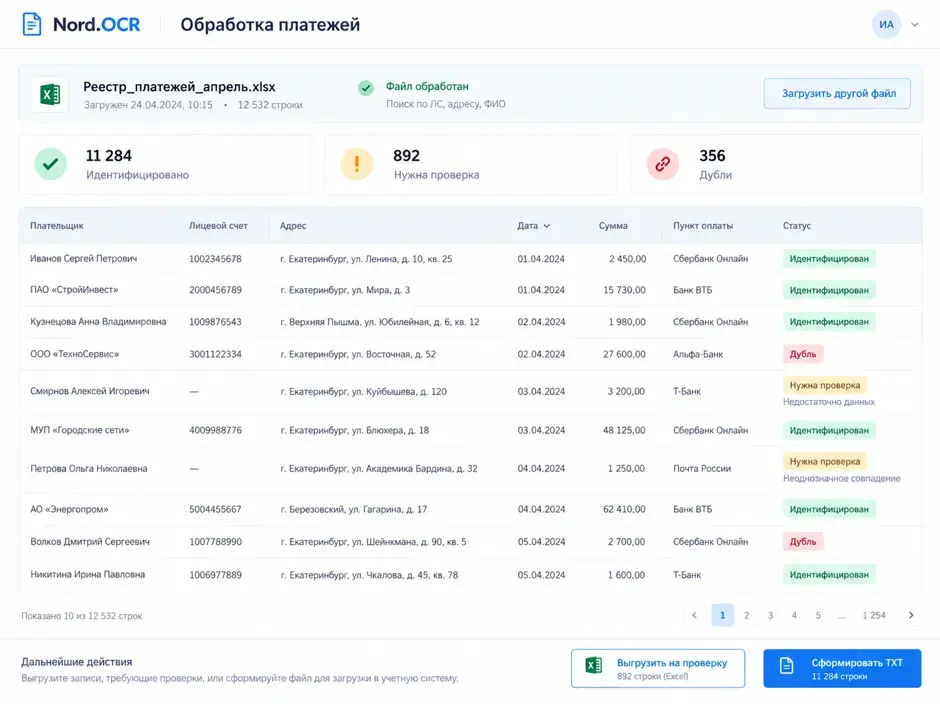Select payer Кузнецова Анна Владимировна
This screenshot has width=940, height=704.
(98, 321)
